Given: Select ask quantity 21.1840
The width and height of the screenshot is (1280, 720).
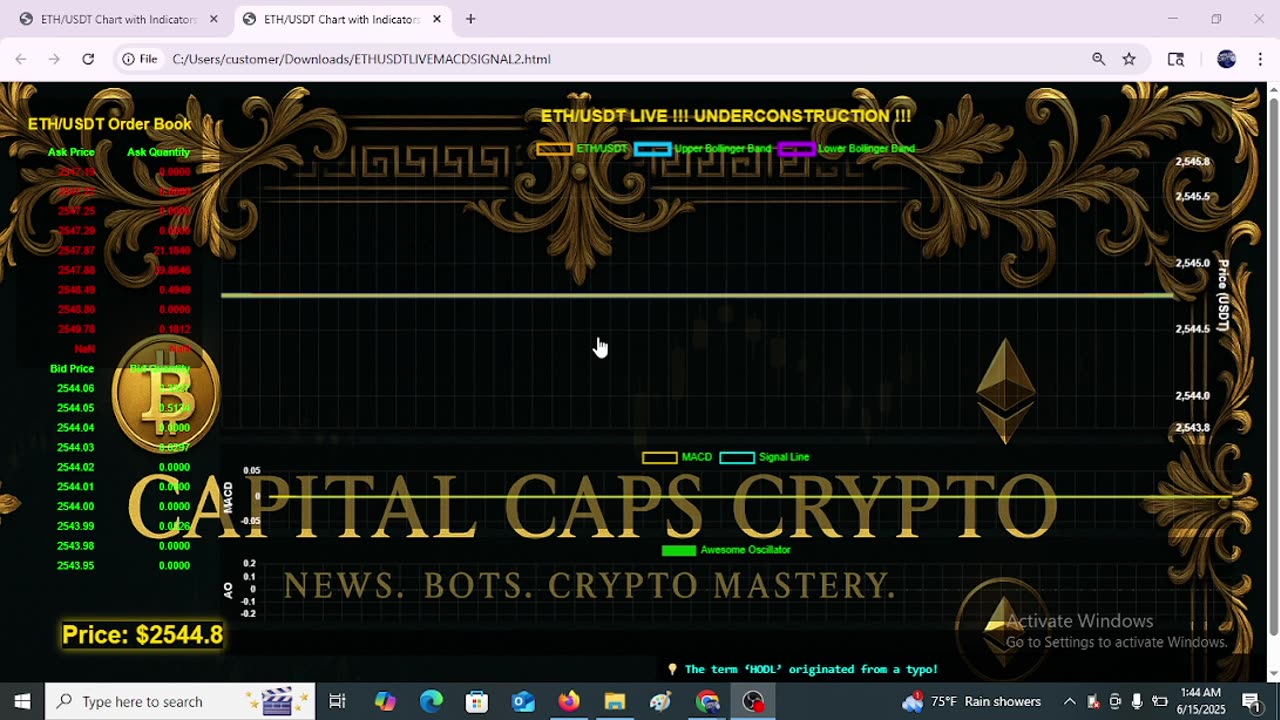Looking at the screenshot, I should pos(172,250).
